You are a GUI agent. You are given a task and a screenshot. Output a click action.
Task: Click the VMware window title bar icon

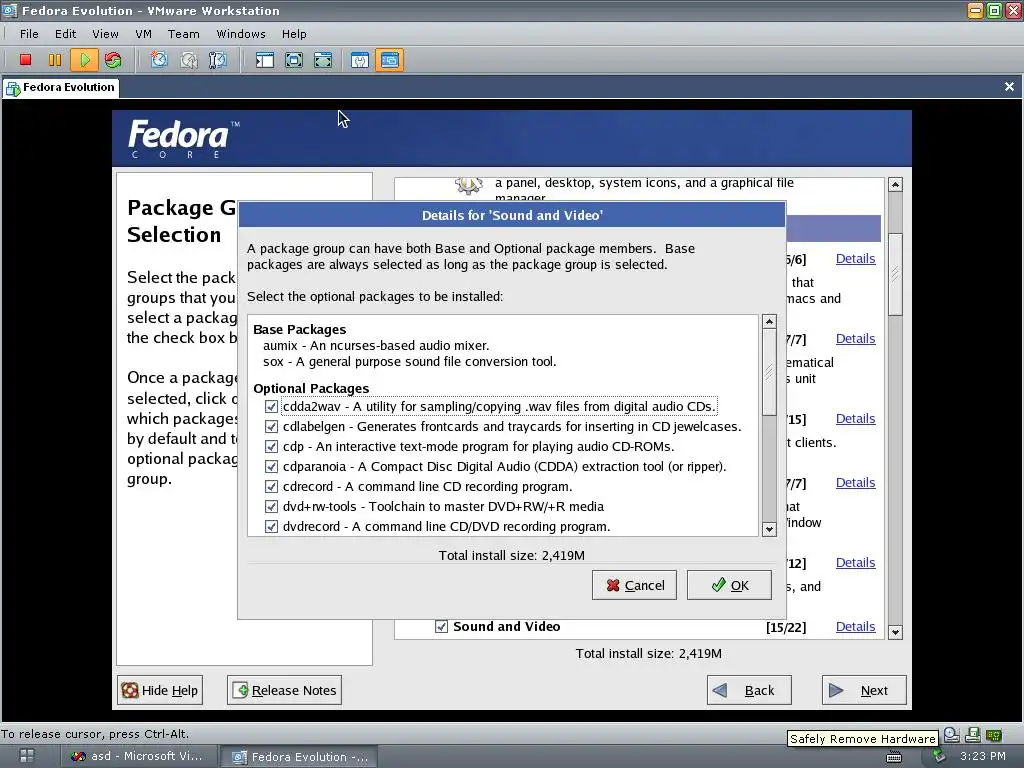10,10
